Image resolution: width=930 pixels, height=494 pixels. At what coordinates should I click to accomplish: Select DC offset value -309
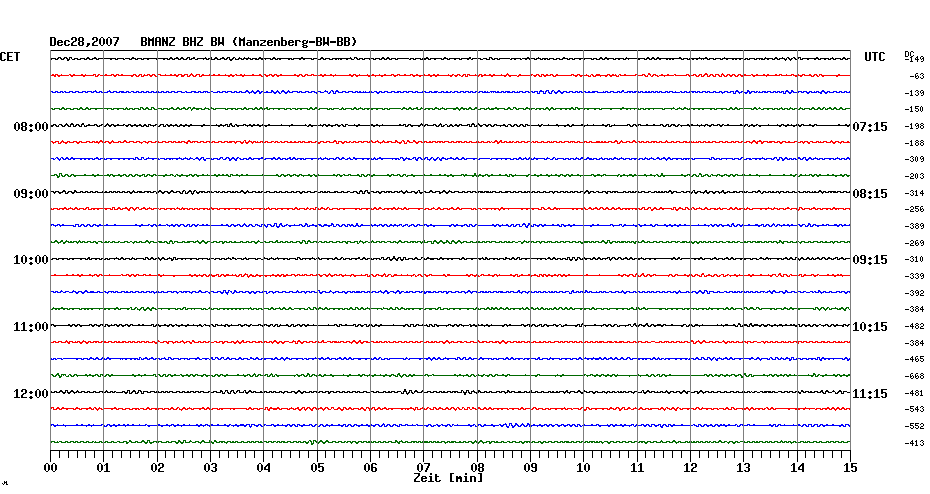914,160
